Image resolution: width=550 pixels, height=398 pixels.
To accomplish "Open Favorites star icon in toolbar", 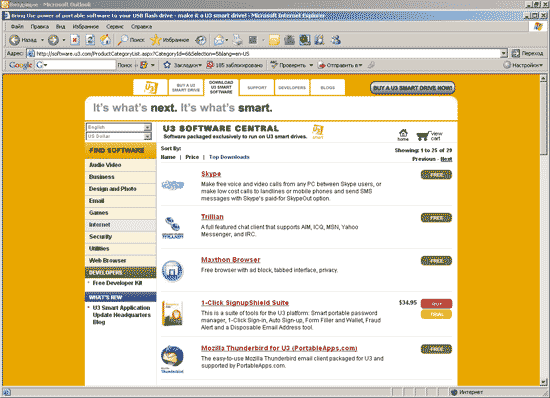I will 155,40.
